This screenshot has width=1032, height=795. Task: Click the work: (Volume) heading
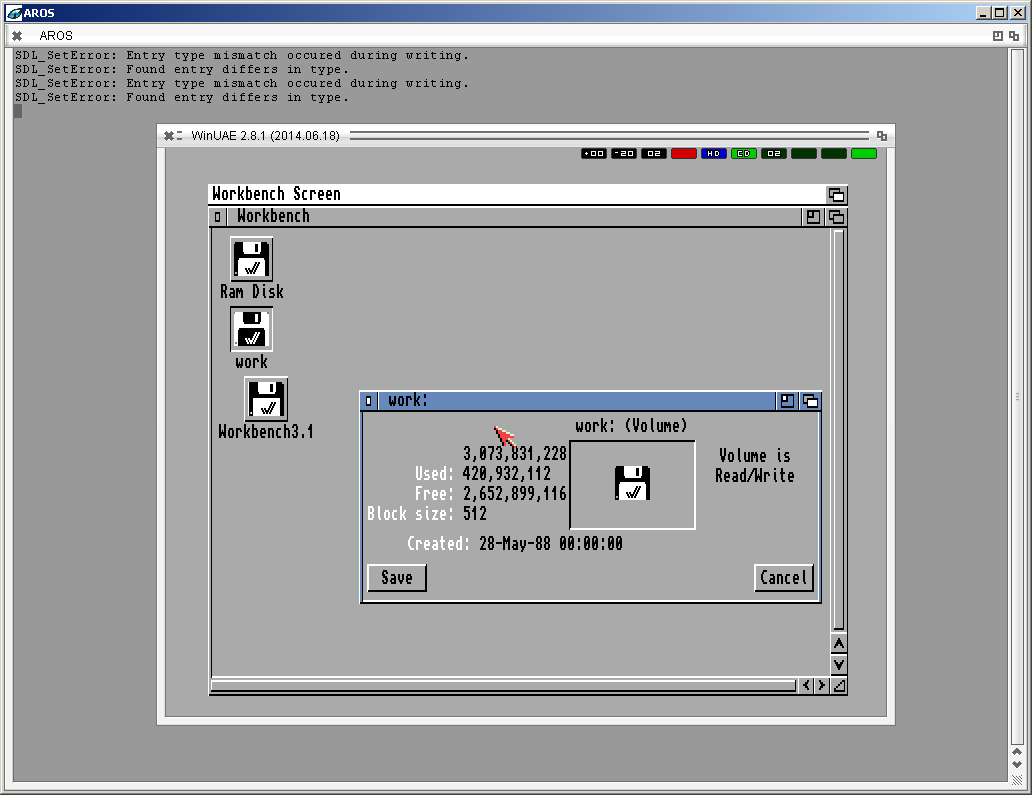pos(631,426)
